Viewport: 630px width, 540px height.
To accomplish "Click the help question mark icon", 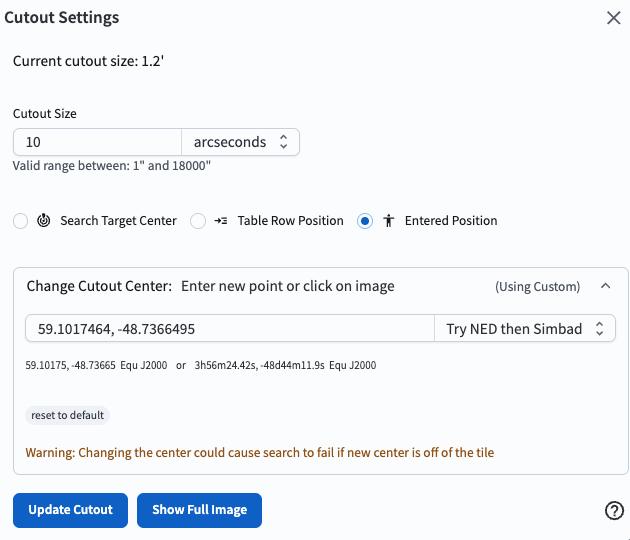I will pyautogui.click(x=615, y=511).
